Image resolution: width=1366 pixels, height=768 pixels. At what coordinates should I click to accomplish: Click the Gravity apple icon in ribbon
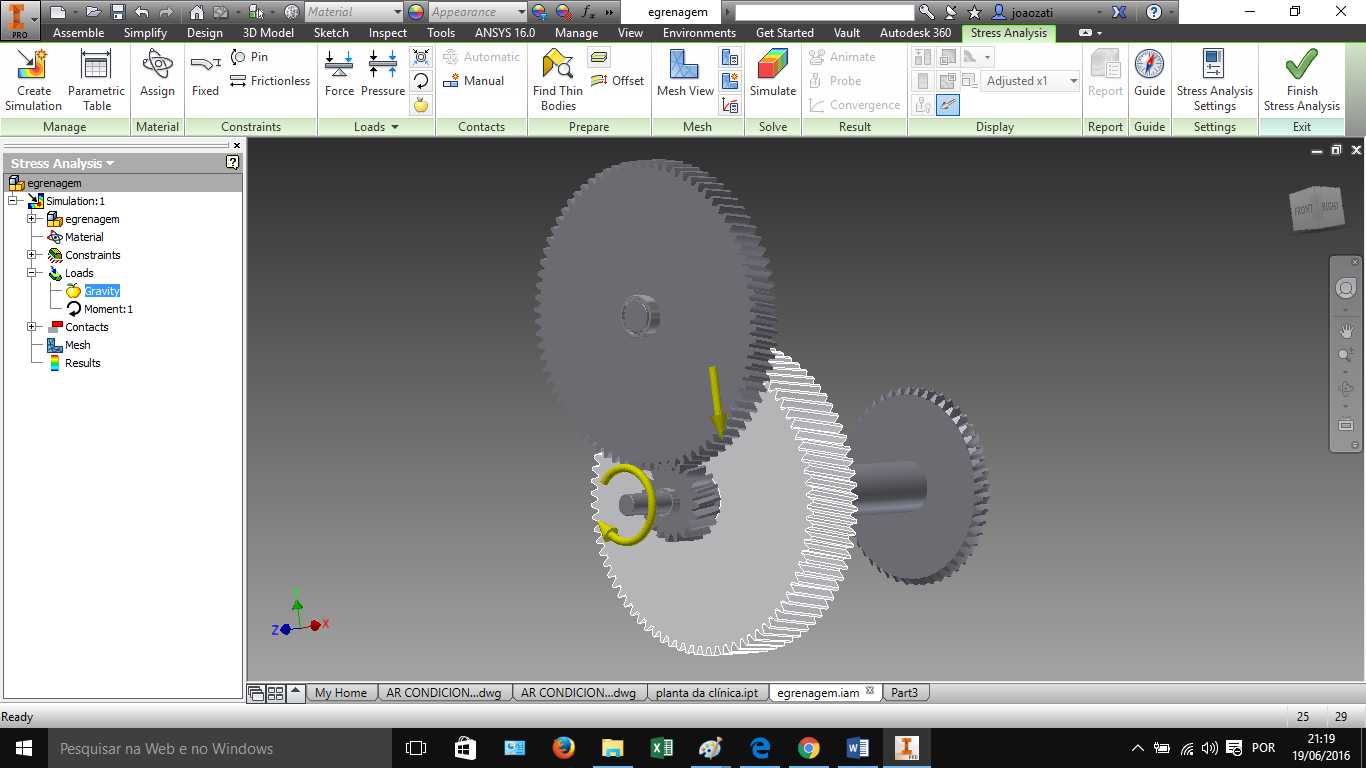point(421,104)
